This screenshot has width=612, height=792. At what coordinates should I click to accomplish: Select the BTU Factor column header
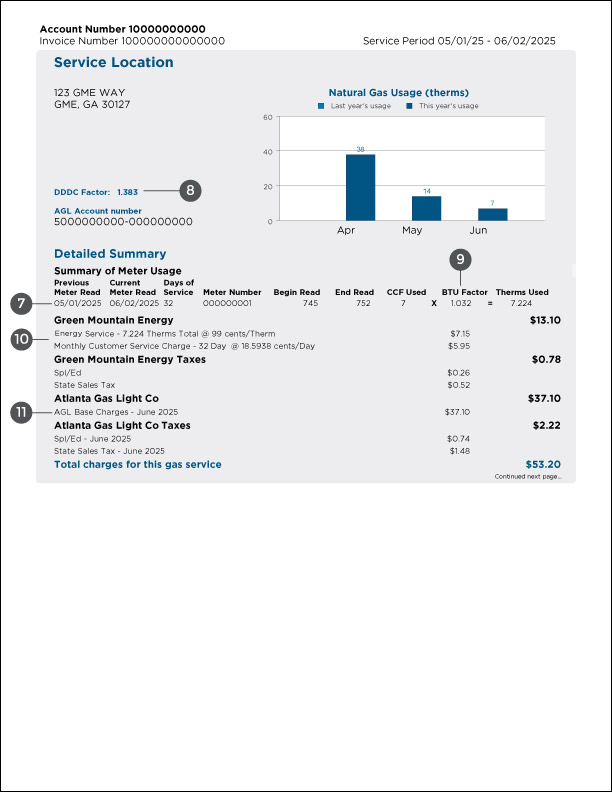(465, 292)
